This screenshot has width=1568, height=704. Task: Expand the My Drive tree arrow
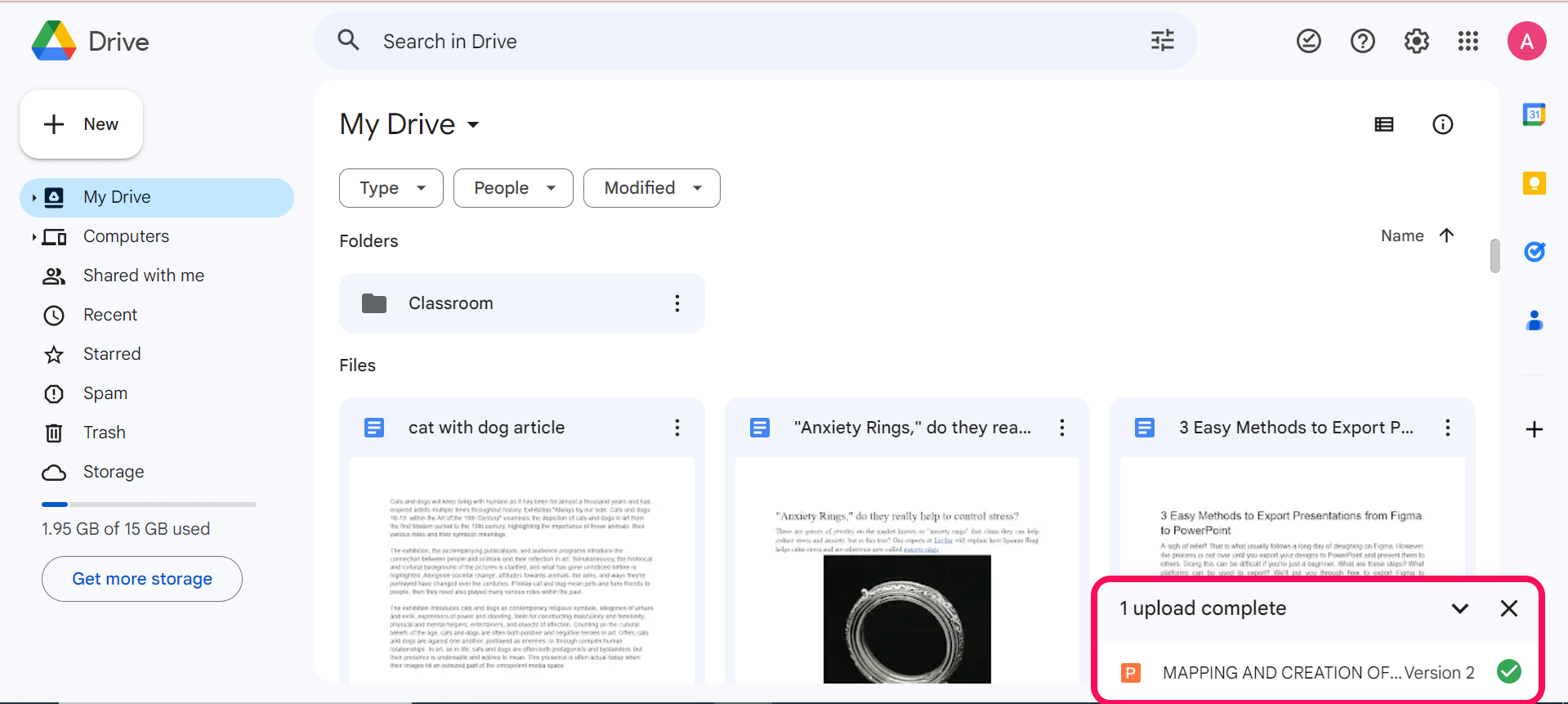point(34,197)
